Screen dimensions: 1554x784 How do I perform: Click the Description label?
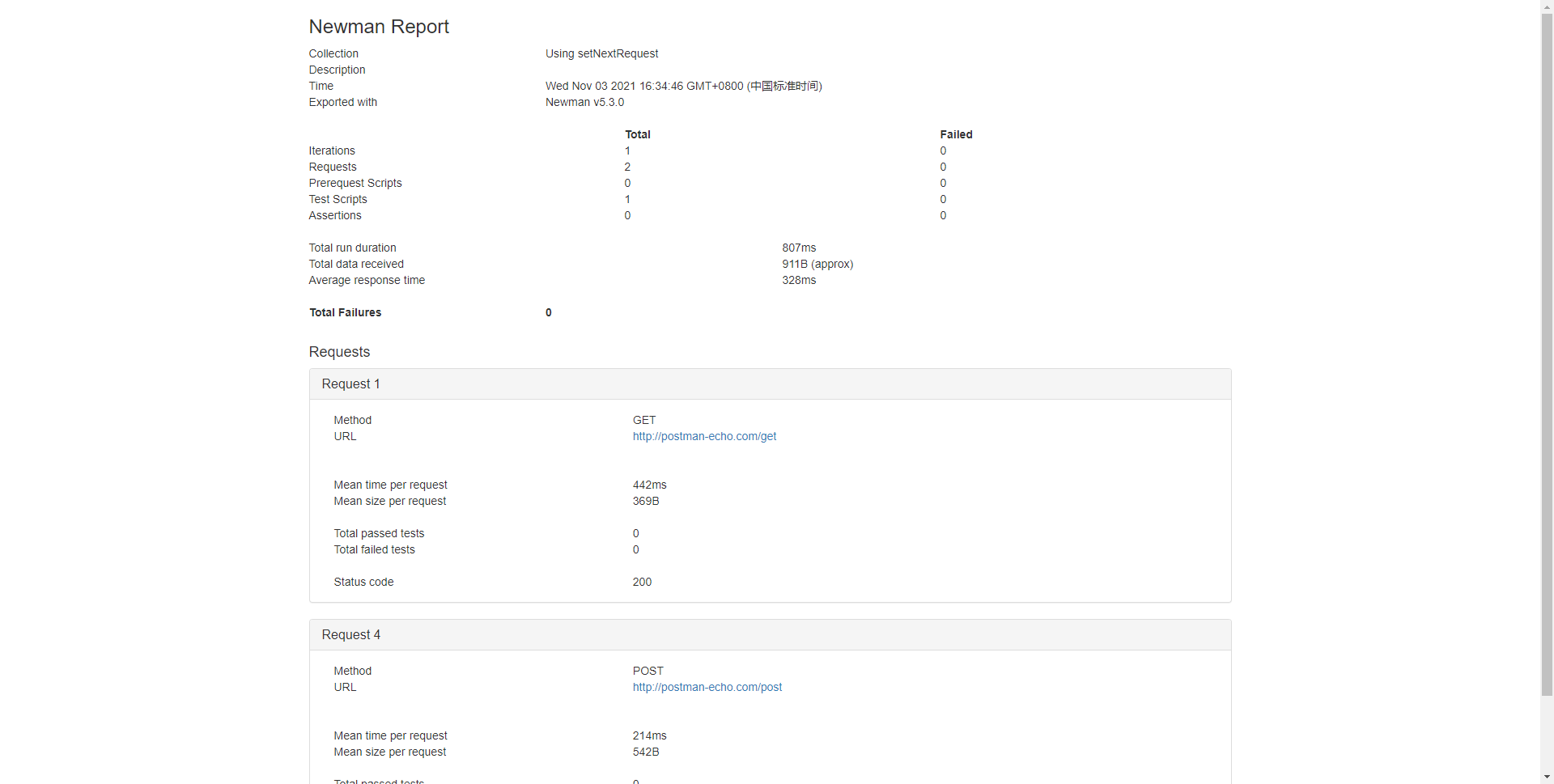(x=337, y=70)
